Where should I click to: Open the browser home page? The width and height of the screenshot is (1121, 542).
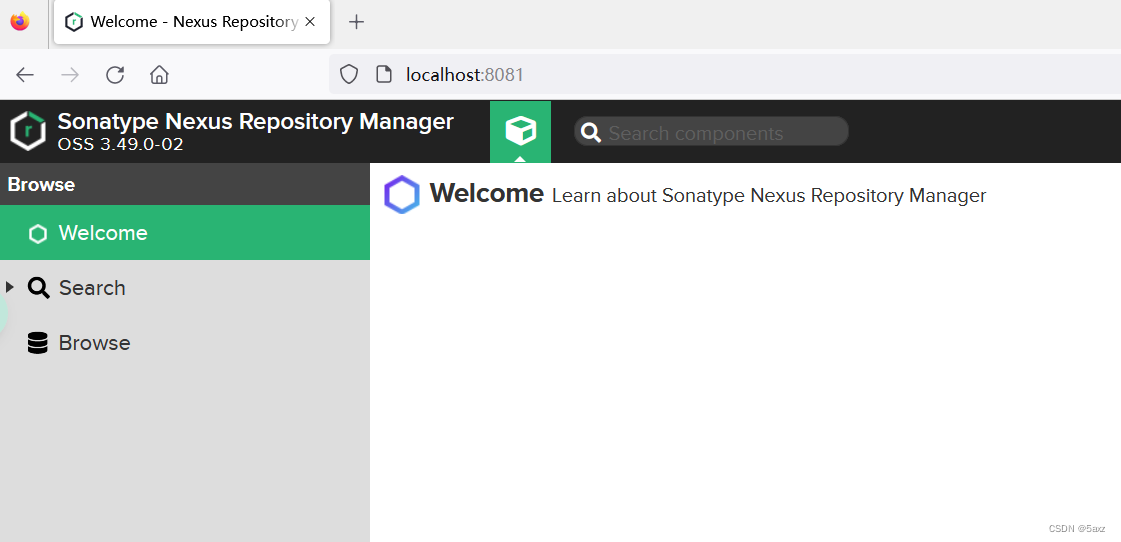pyautogui.click(x=159, y=75)
